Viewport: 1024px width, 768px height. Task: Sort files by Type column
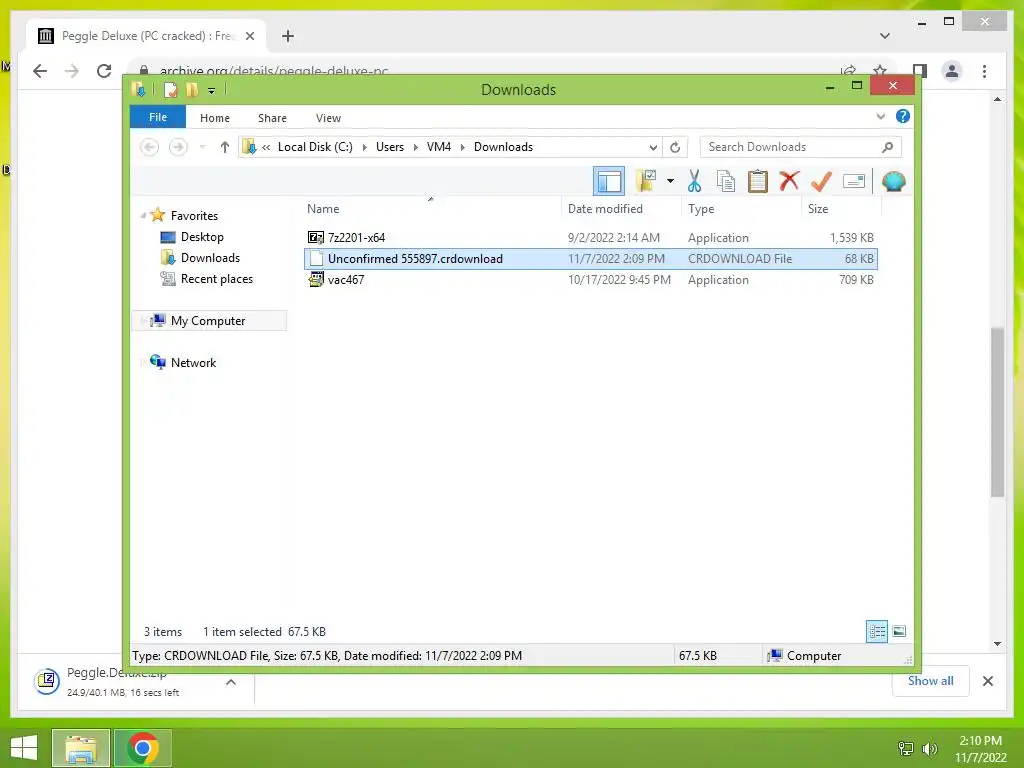701,209
